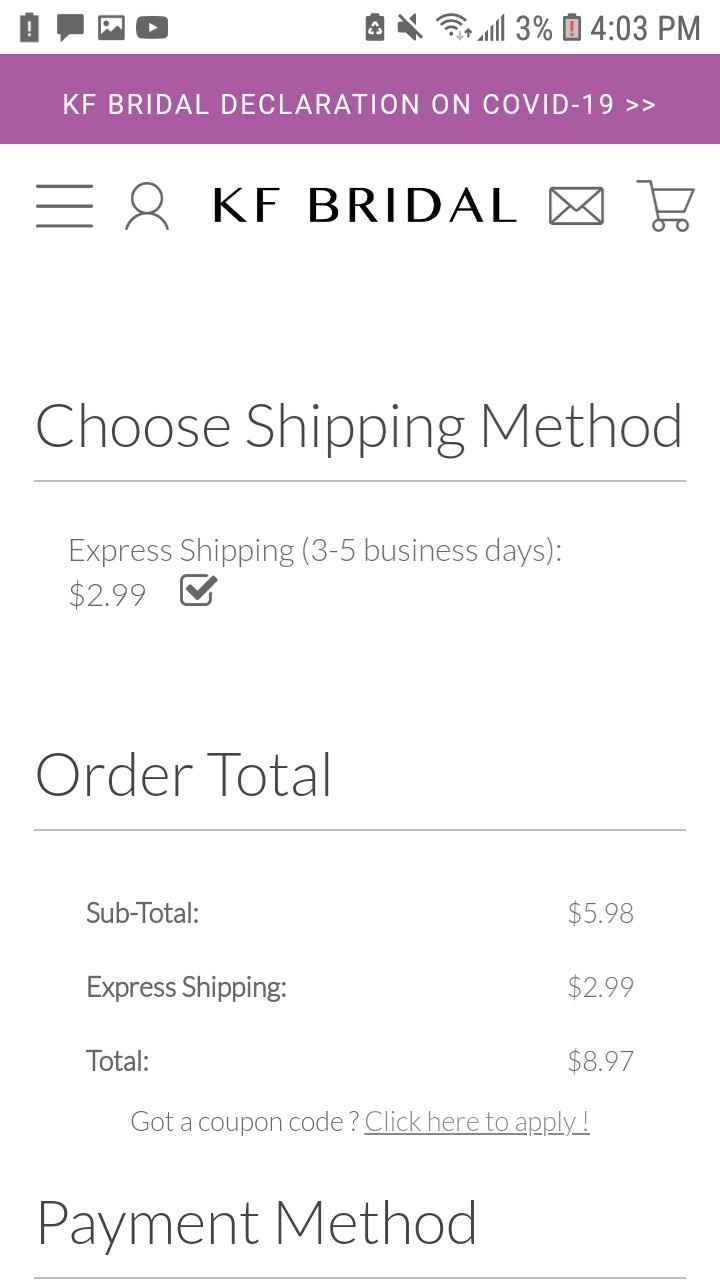This screenshot has width=720, height=1280.
Task: Open the shopping cart
Action: point(665,206)
